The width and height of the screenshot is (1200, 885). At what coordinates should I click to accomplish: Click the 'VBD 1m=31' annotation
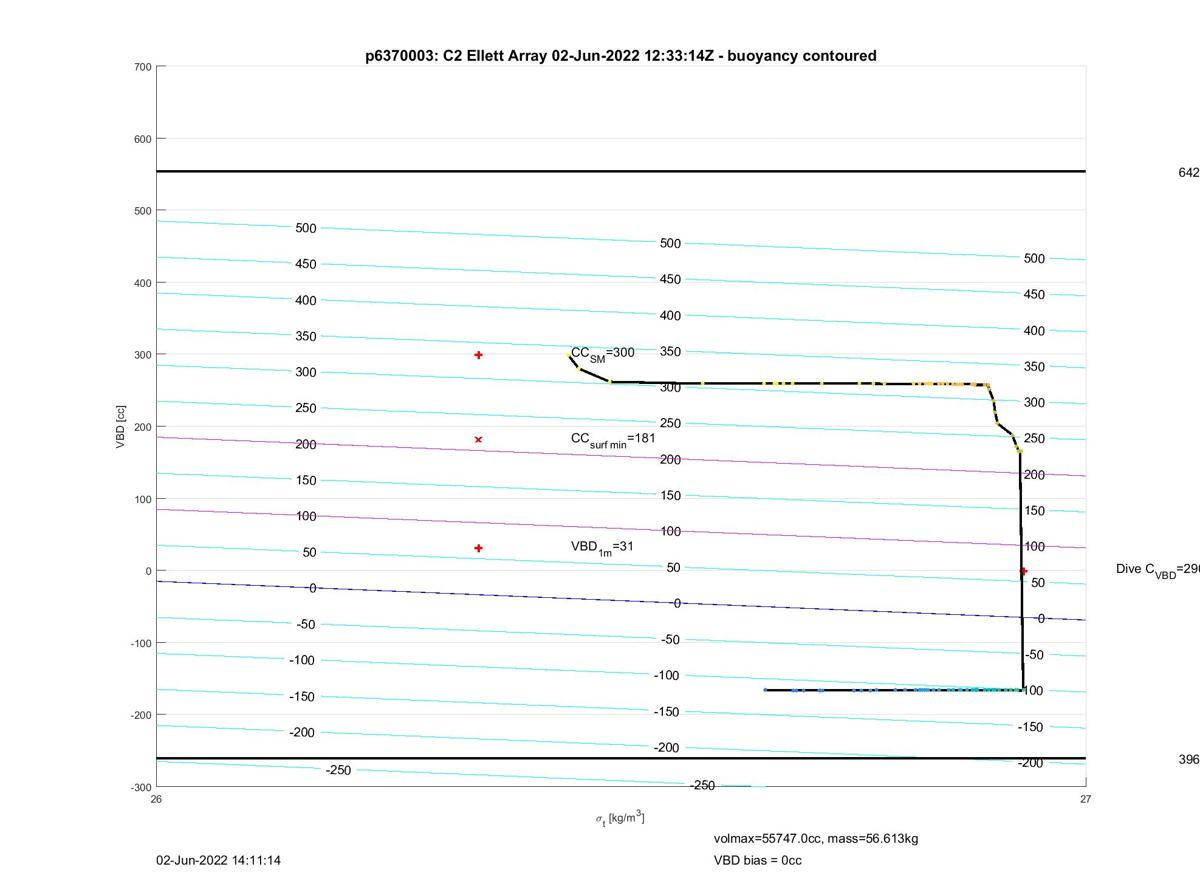pyautogui.click(x=602, y=548)
